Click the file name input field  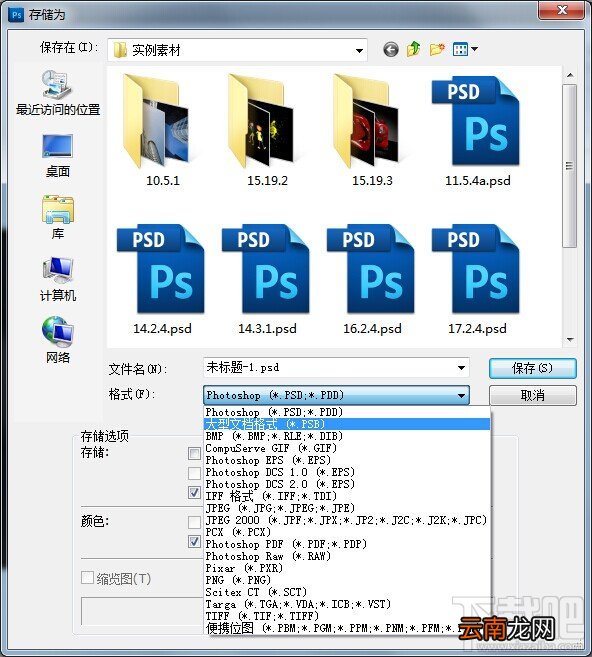pyautogui.click(x=336, y=368)
